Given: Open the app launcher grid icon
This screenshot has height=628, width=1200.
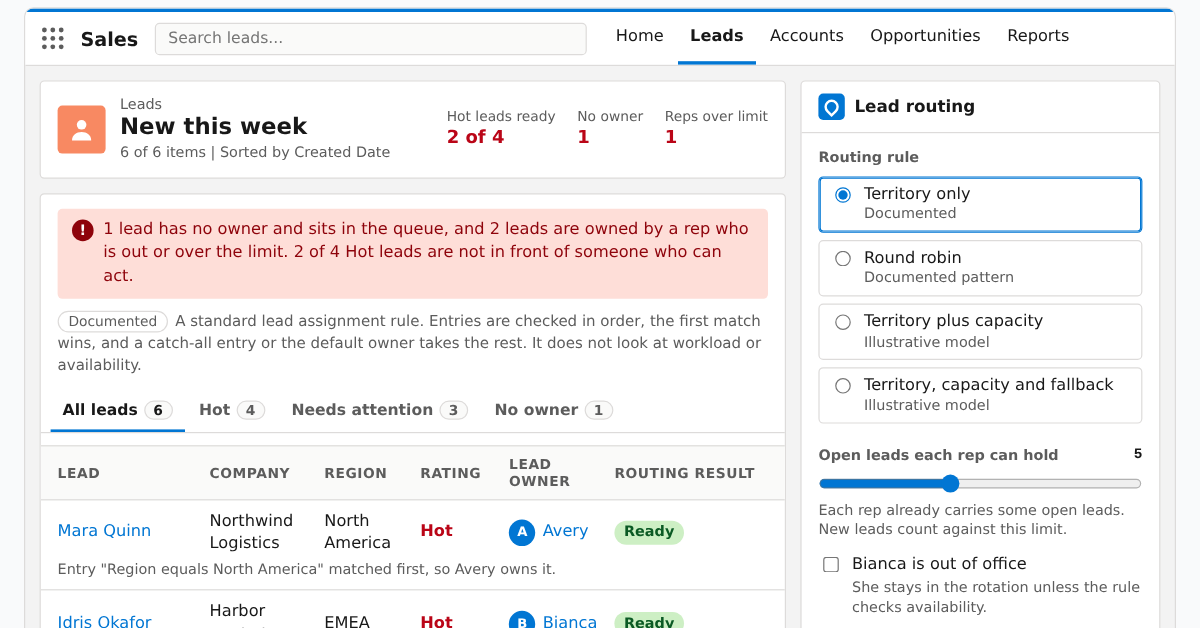Looking at the screenshot, I should click(x=53, y=39).
